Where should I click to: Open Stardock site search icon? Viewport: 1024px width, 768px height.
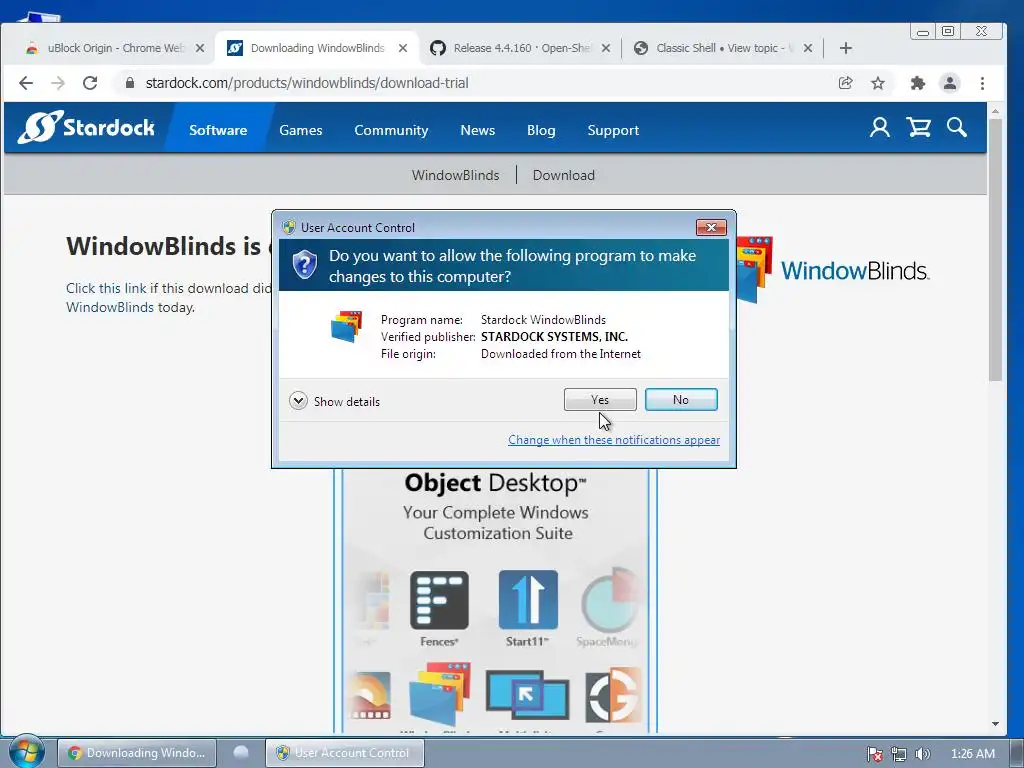coord(957,127)
